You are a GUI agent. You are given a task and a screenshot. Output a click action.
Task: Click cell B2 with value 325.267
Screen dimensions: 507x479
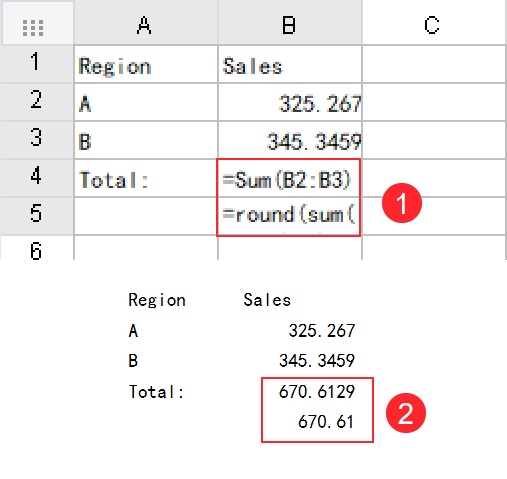[x=290, y=102]
